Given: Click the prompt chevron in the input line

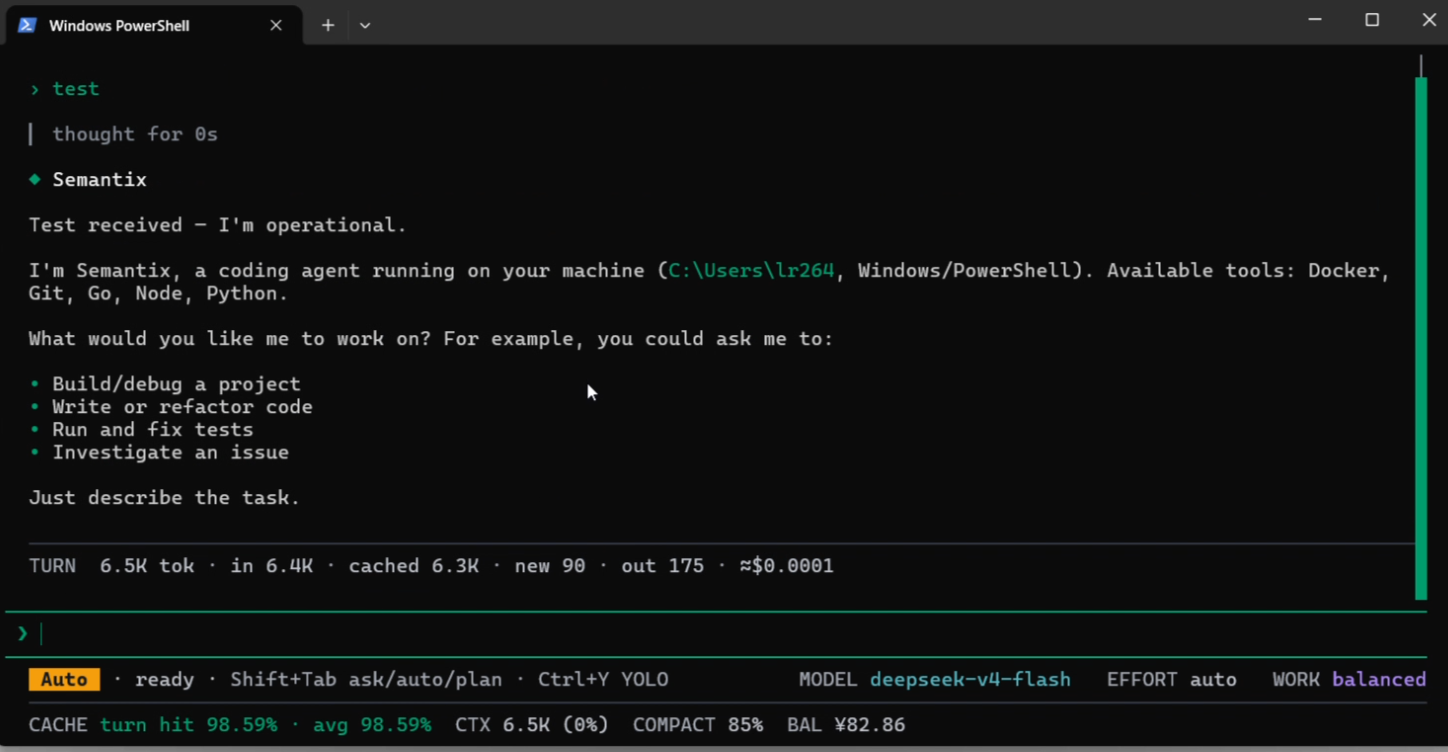Looking at the screenshot, I should click(x=23, y=633).
